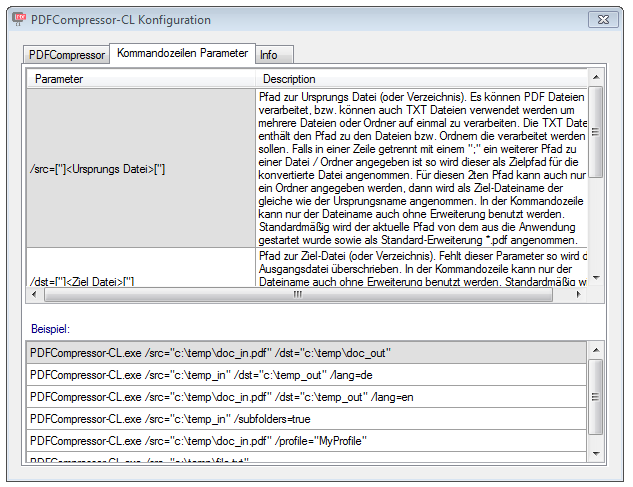Click the Parameter column header

point(141,79)
